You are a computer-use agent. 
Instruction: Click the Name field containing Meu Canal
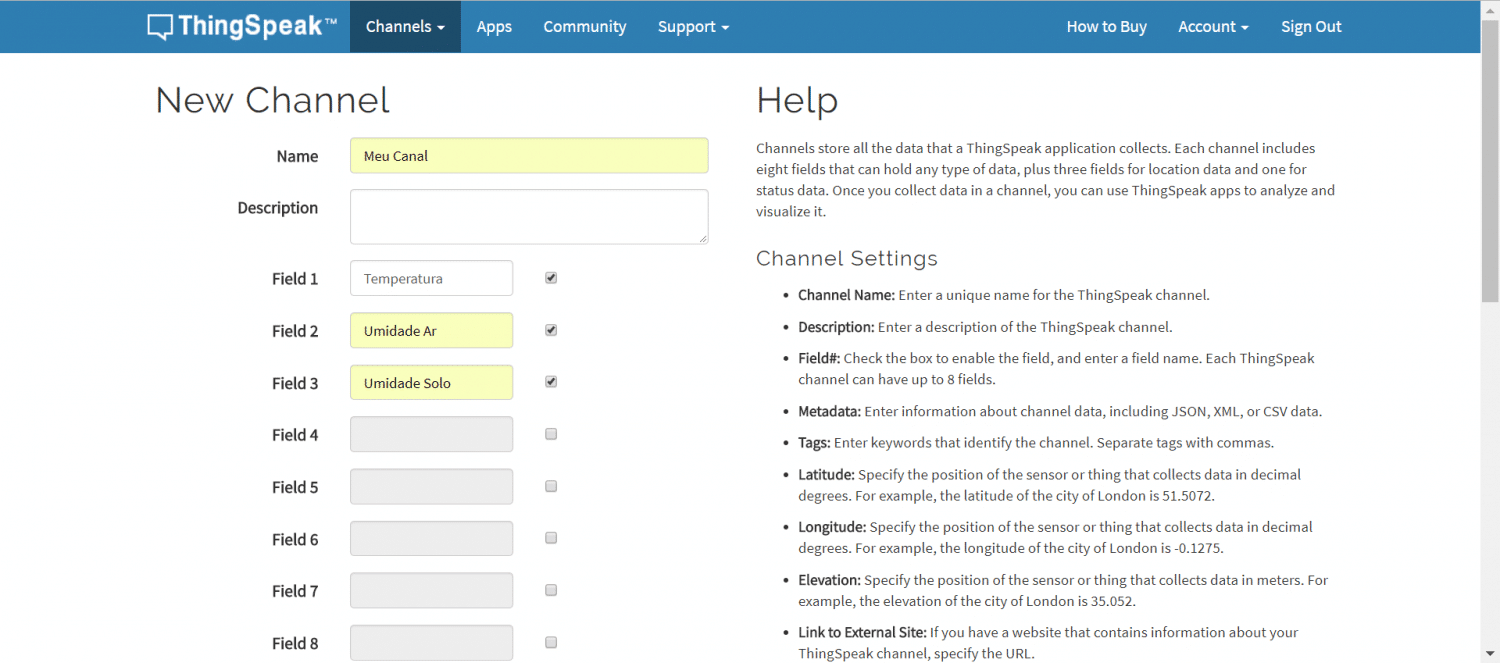529,156
